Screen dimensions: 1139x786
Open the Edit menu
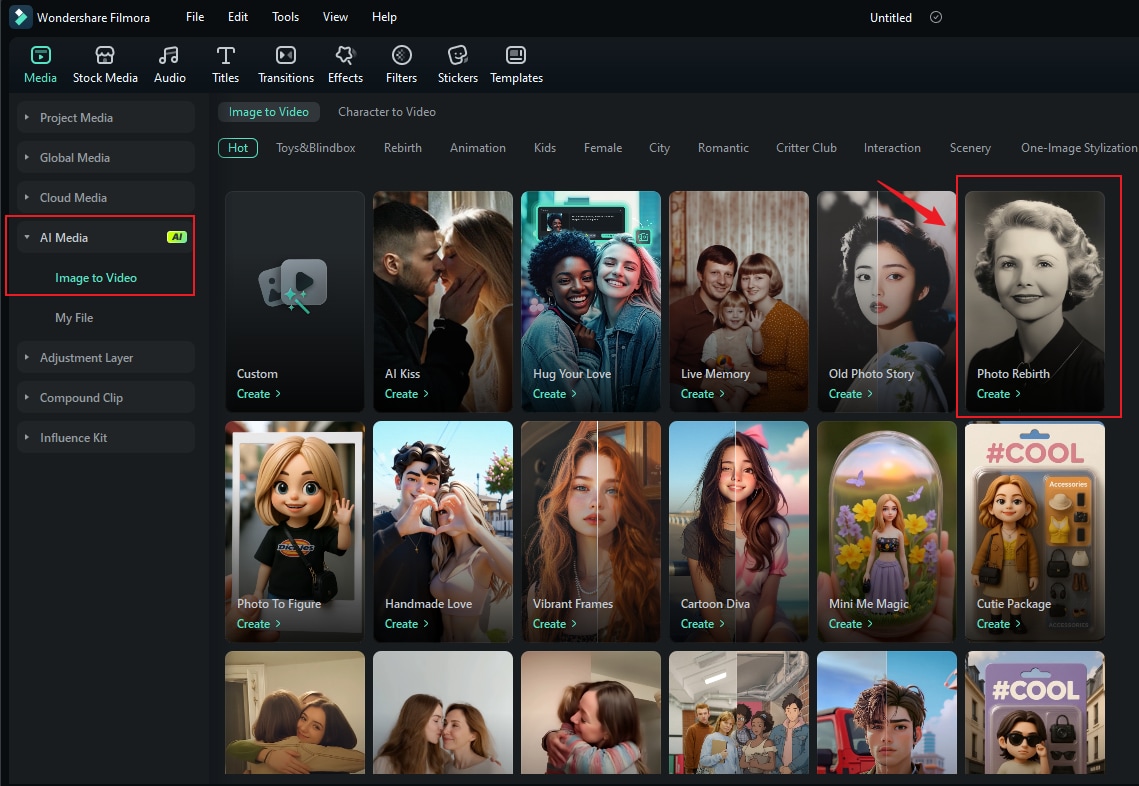point(238,17)
